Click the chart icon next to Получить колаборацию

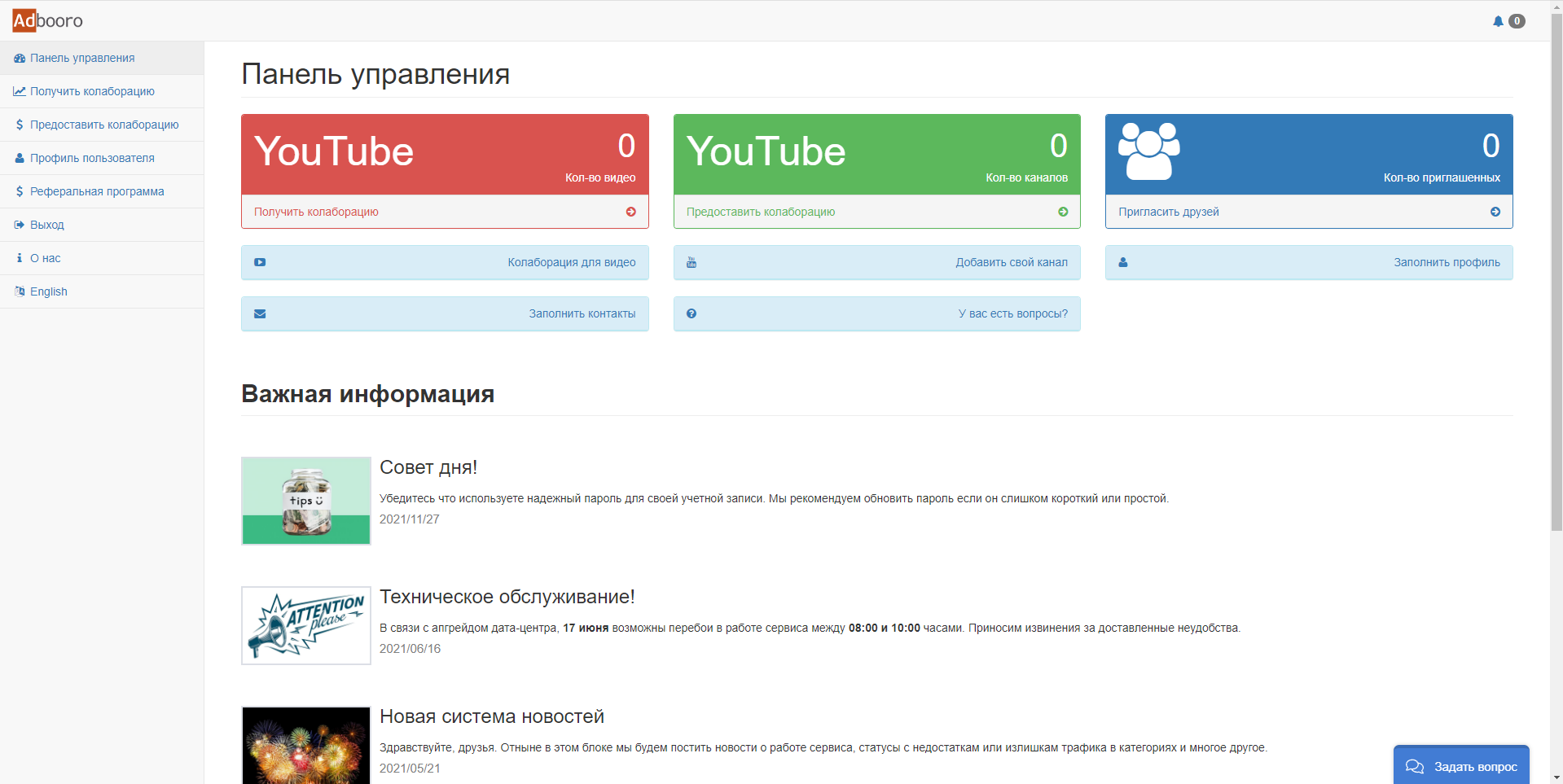(x=20, y=91)
